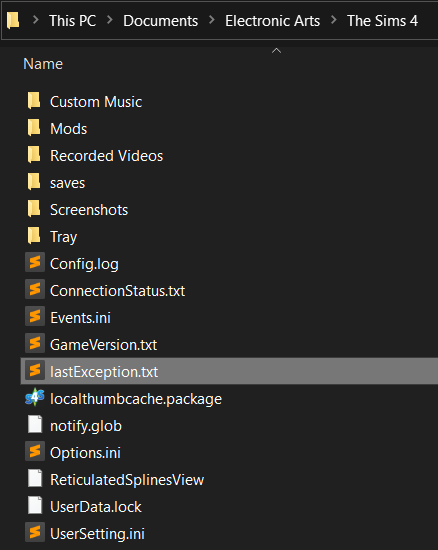Click the Name column header
438x550 pixels.
43,64
